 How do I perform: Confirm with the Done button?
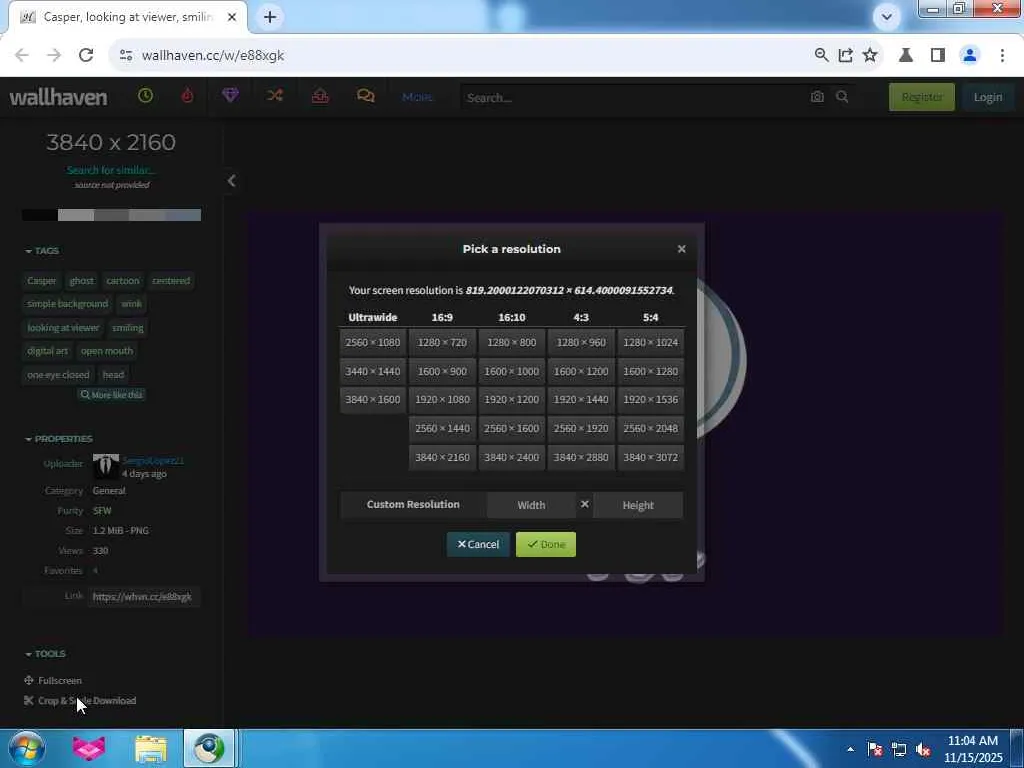pyautogui.click(x=546, y=544)
